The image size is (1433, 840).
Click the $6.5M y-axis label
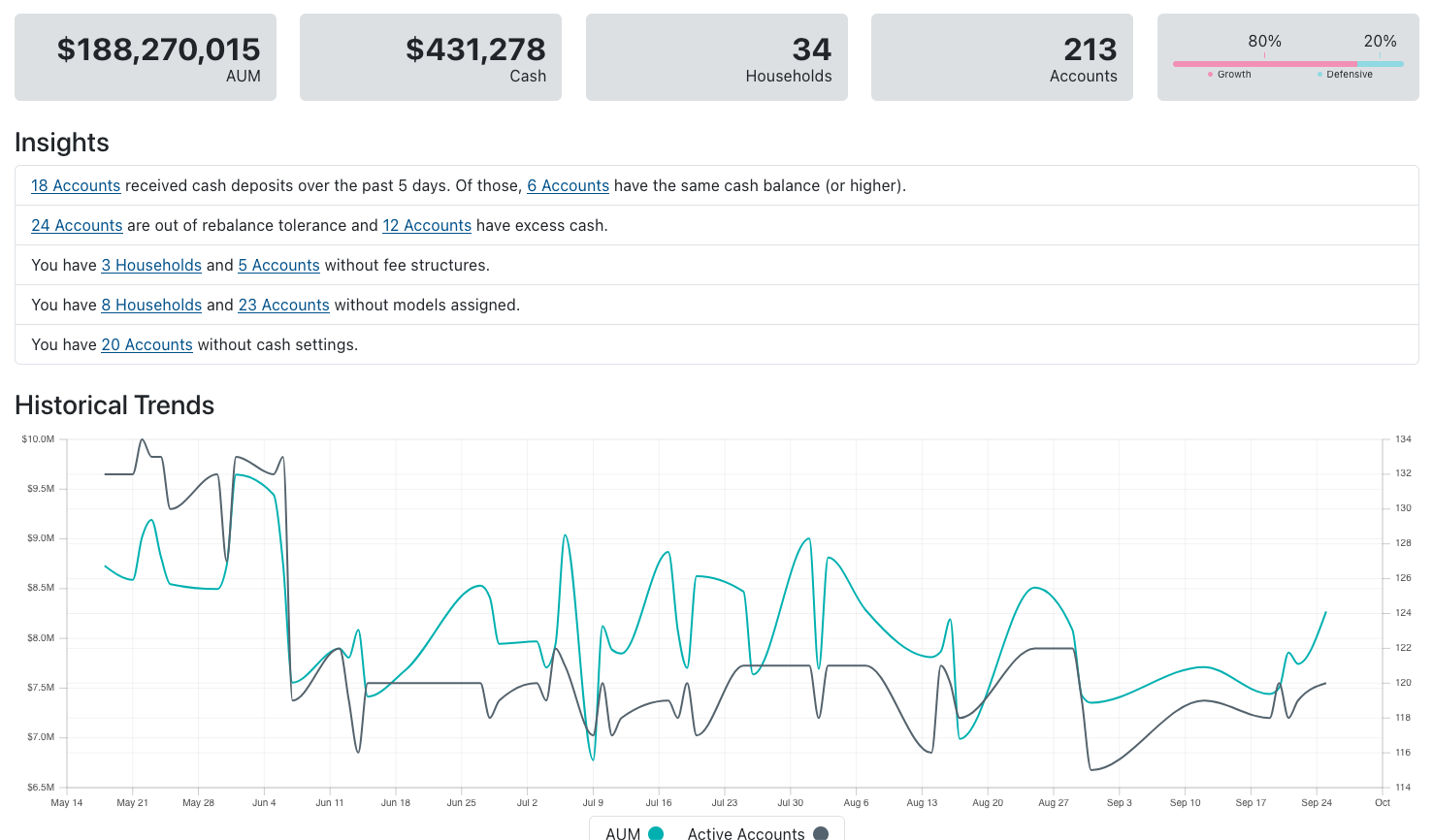click(x=41, y=788)
